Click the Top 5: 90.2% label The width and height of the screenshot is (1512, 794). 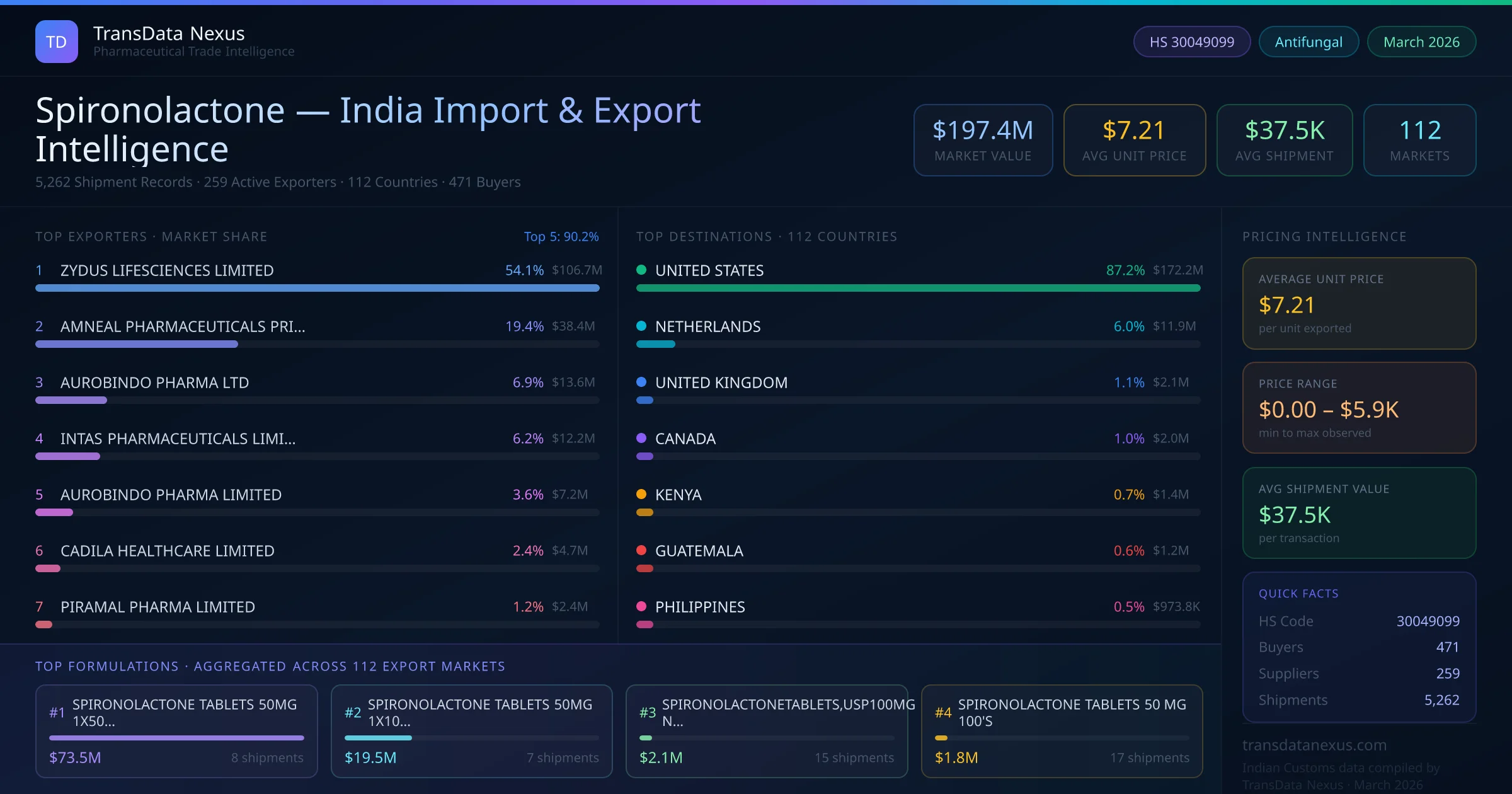[561, 237]
